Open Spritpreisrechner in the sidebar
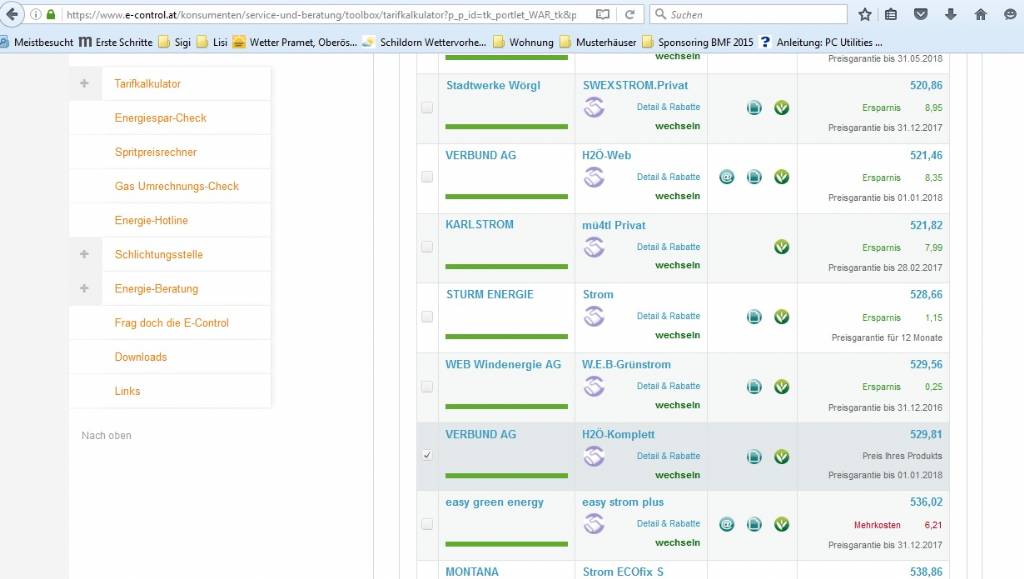Viewport: 1024px width, 579px height. 155,152
